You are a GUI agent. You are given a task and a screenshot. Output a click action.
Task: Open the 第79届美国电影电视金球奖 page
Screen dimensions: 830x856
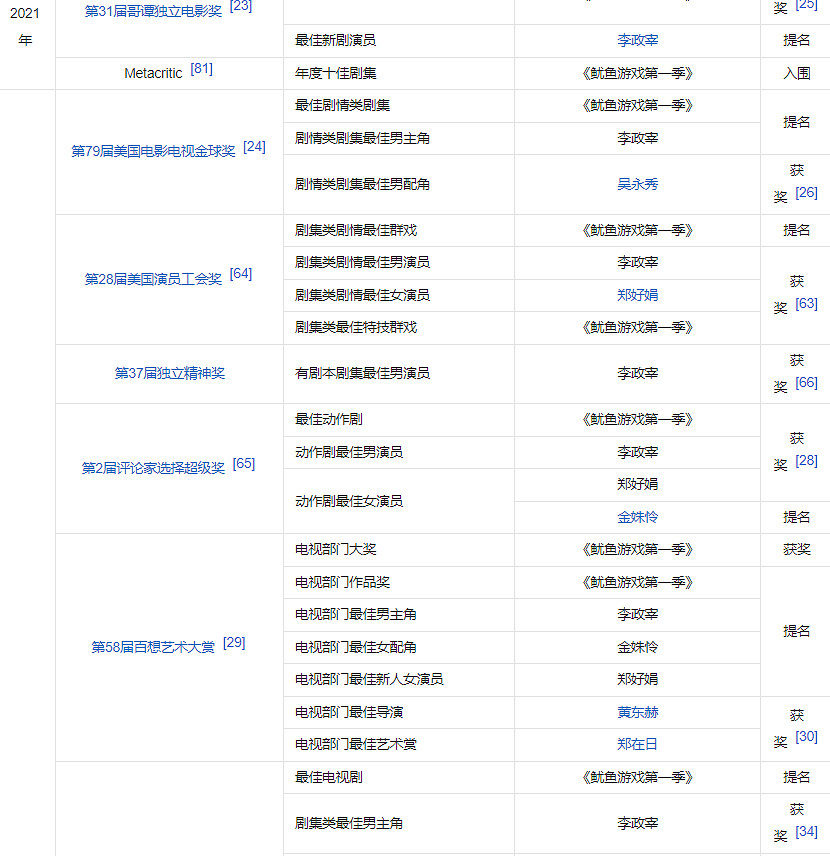click(155, 151)
